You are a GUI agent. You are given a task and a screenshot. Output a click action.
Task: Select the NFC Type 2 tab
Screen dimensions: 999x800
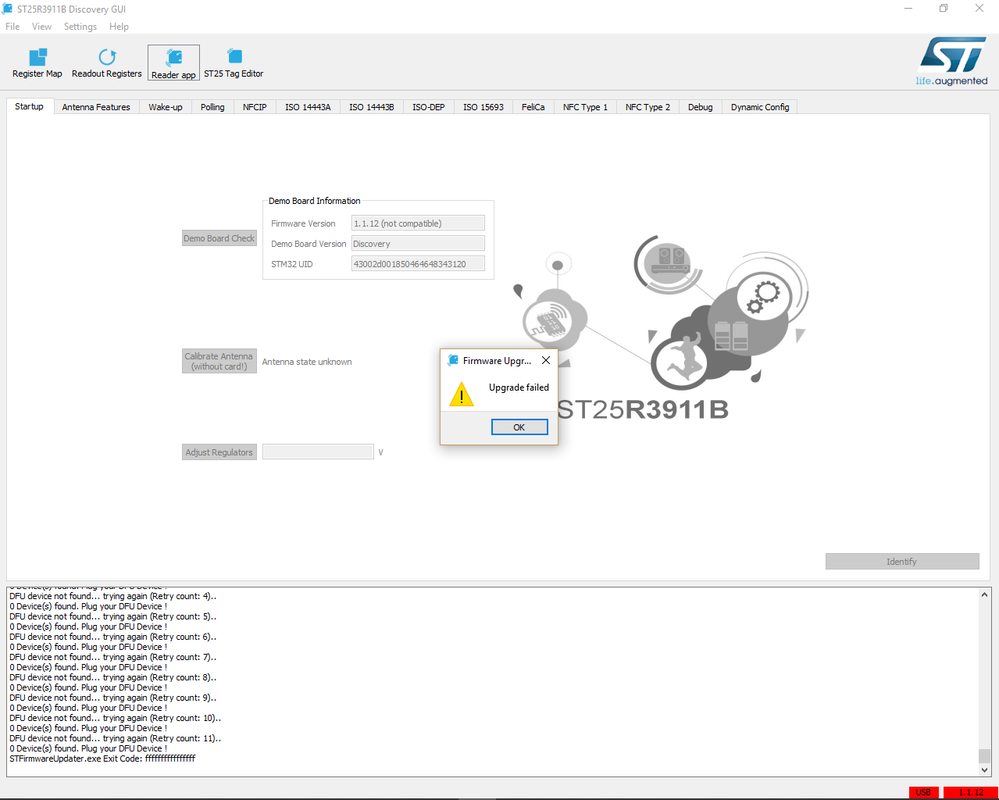(648, 107)
